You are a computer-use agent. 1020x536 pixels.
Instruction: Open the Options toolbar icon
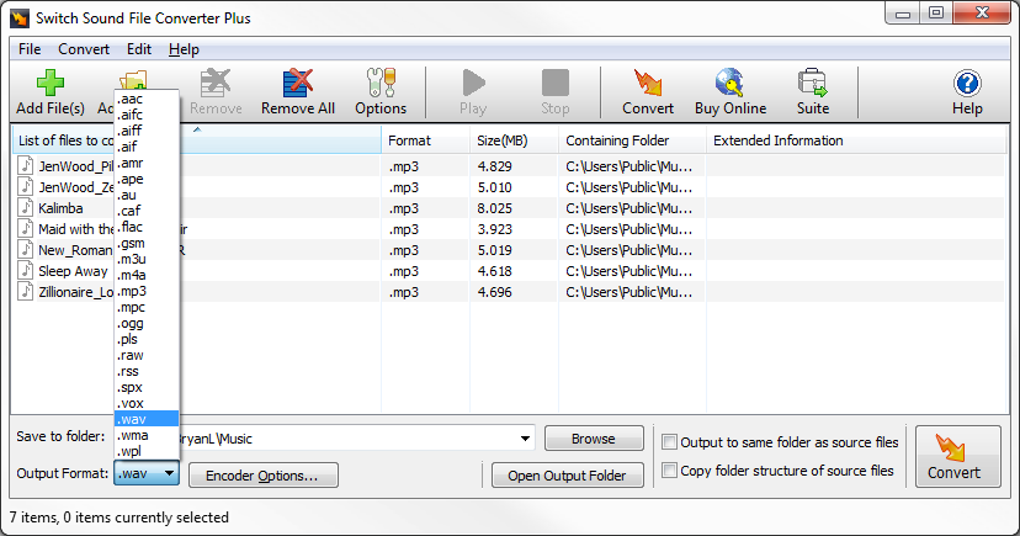pos(381,83)
